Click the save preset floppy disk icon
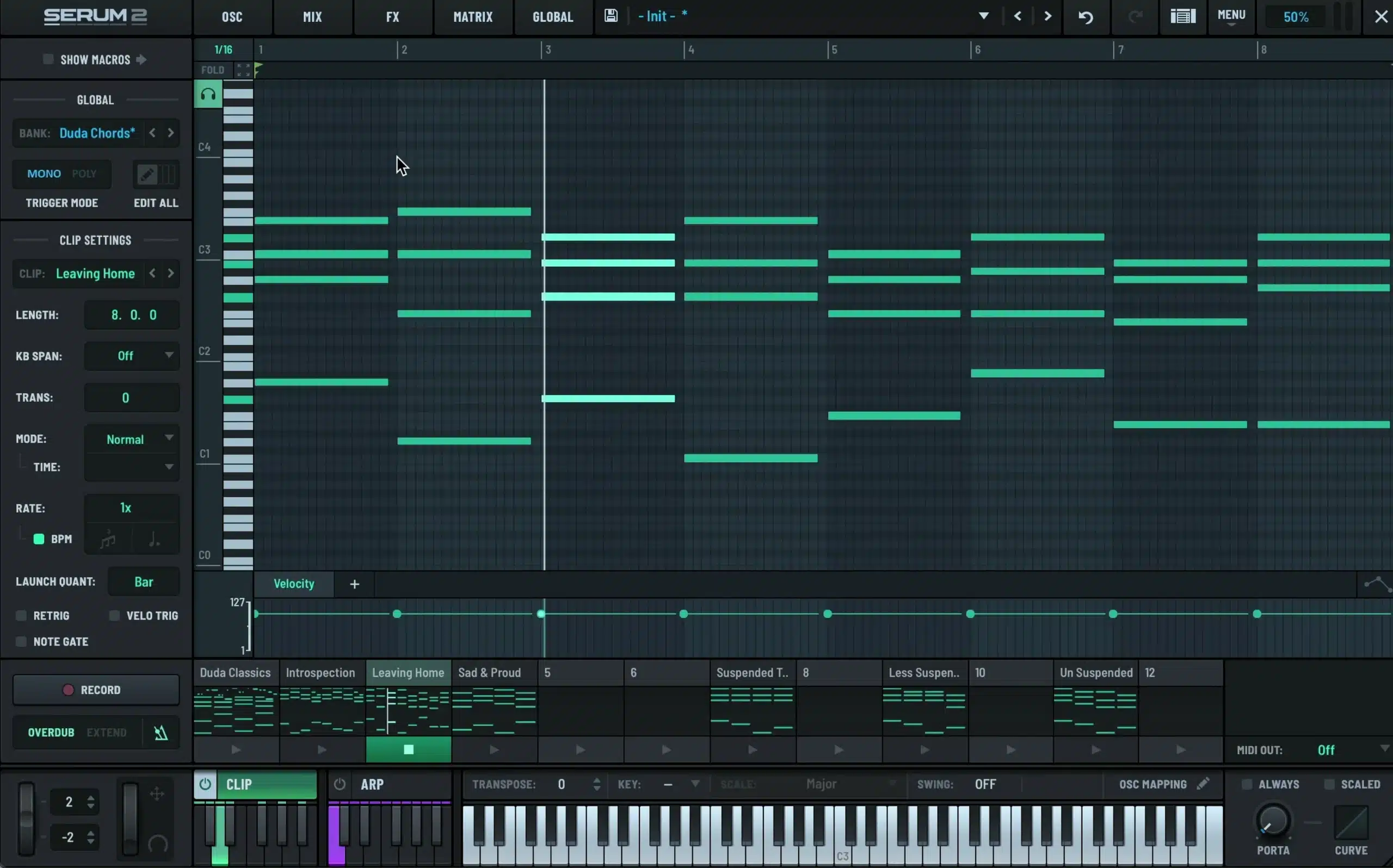The height and width of the screenshot is (868, 1393). 611,16
